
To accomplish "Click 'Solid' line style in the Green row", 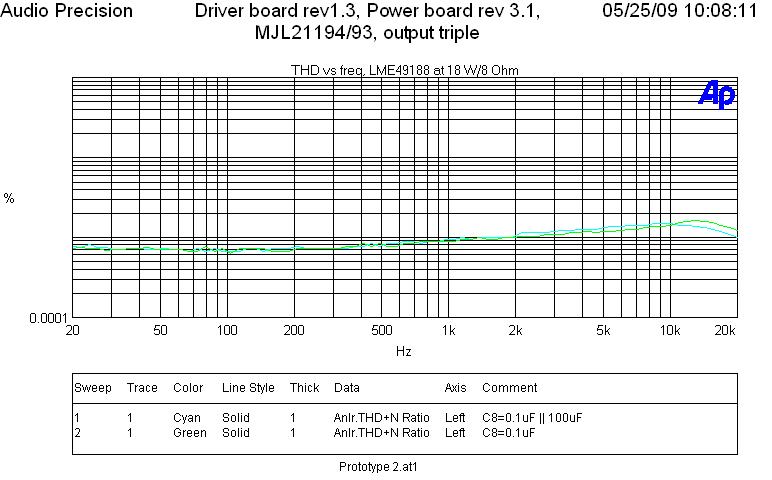I will (236, 433).
